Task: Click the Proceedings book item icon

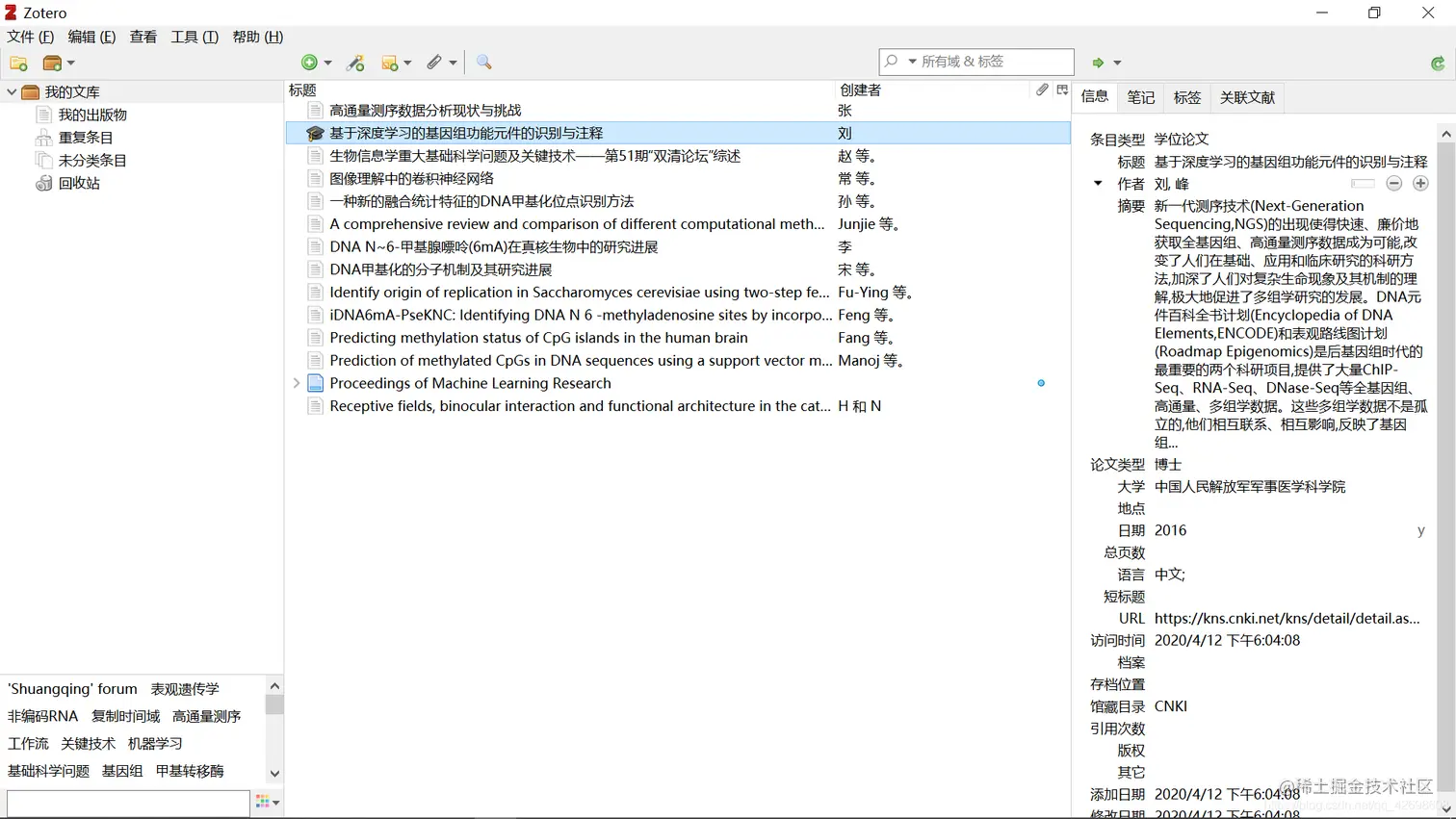Action: (x=315, y=383)
